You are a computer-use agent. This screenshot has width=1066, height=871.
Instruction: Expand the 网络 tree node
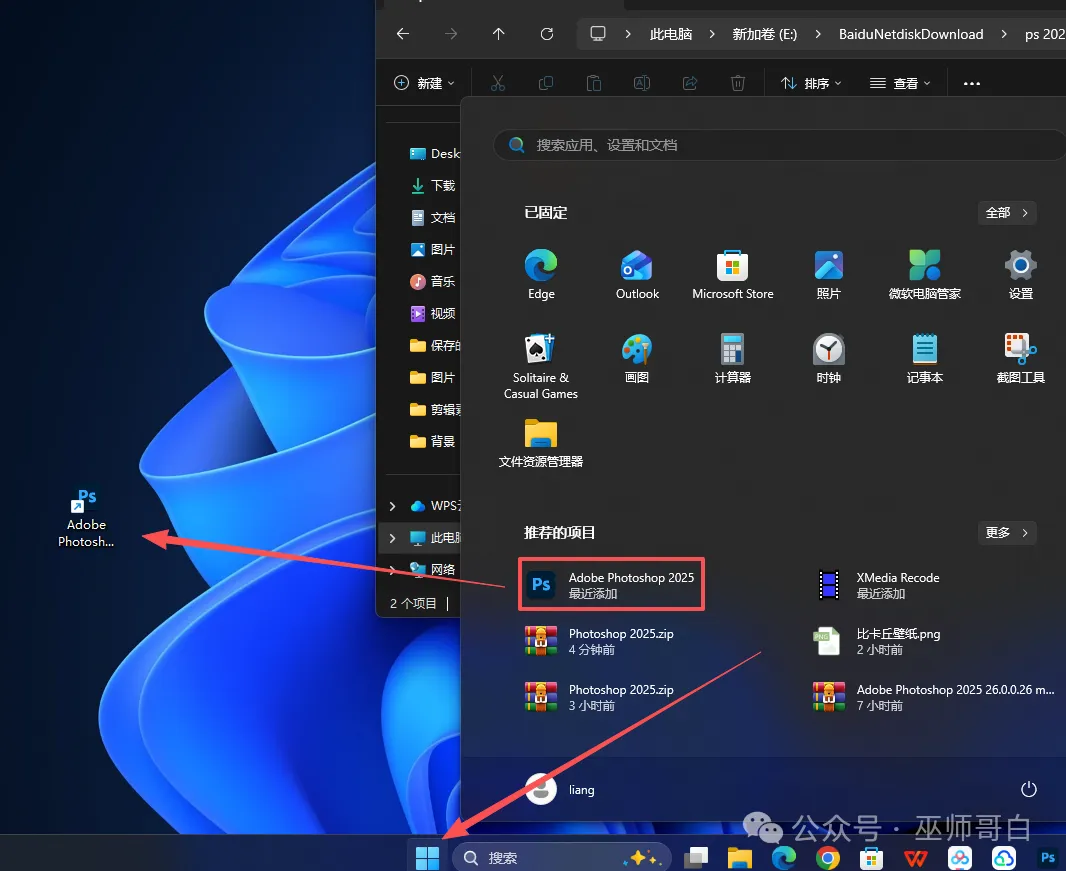point(392,570)
